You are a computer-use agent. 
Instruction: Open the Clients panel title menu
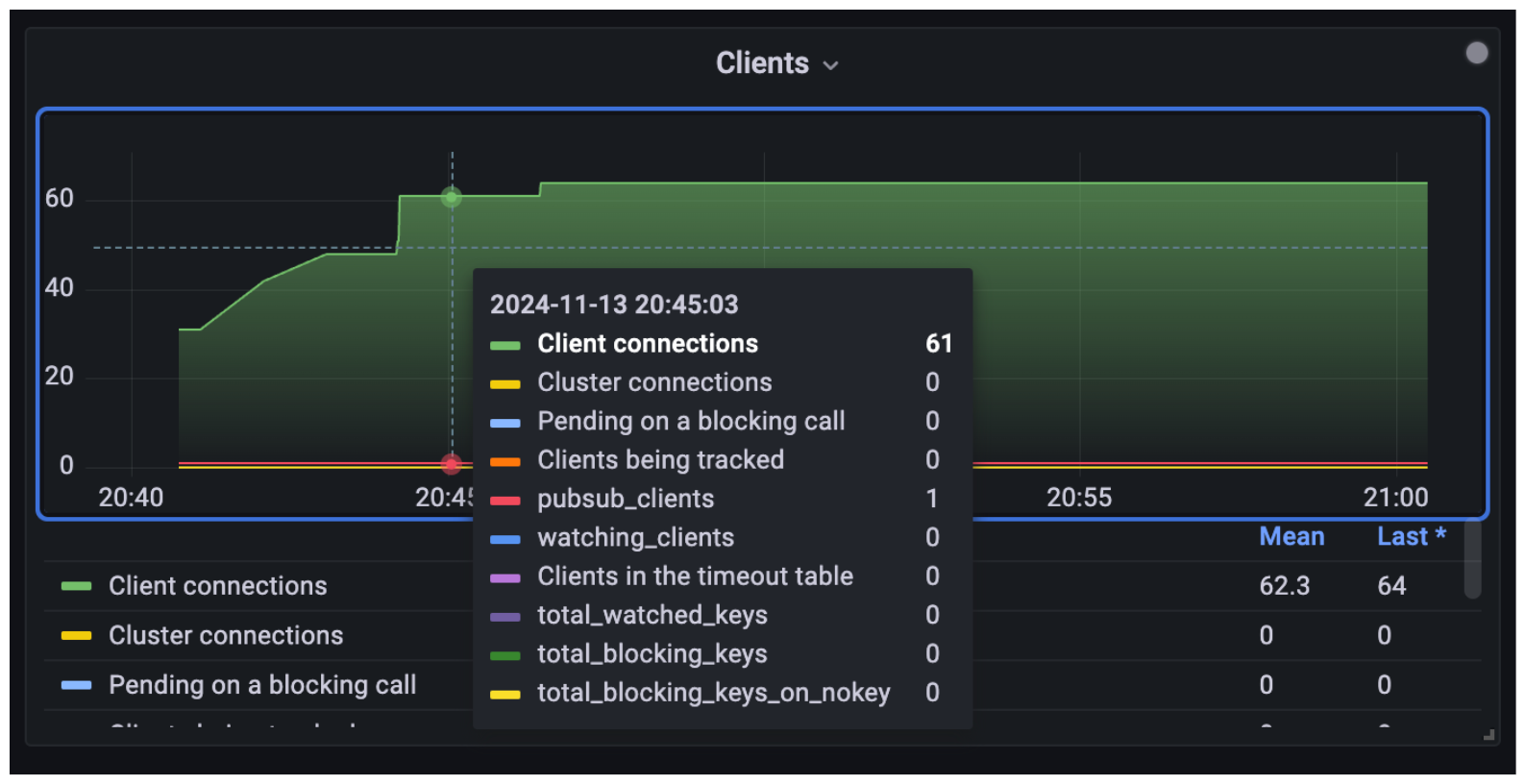[x=762, y=63]
